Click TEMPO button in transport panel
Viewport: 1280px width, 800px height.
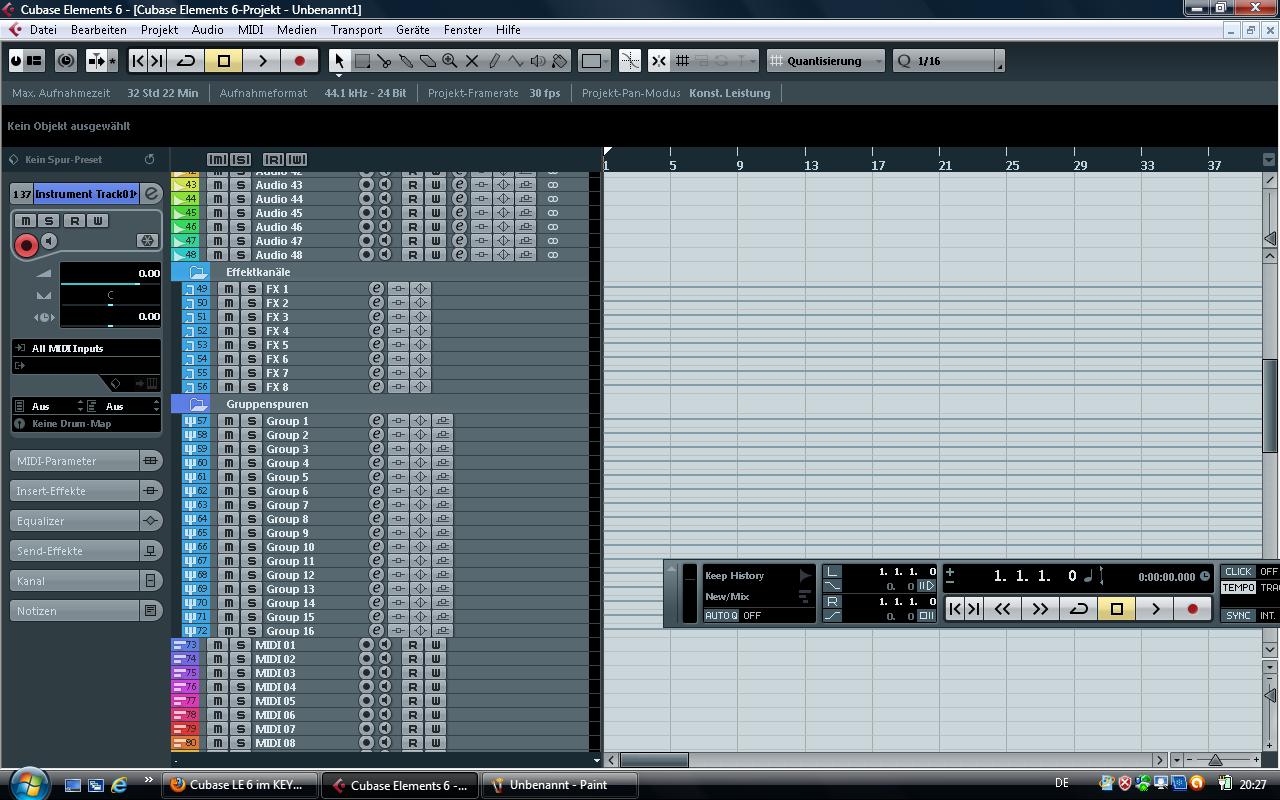click(1238, 588)
